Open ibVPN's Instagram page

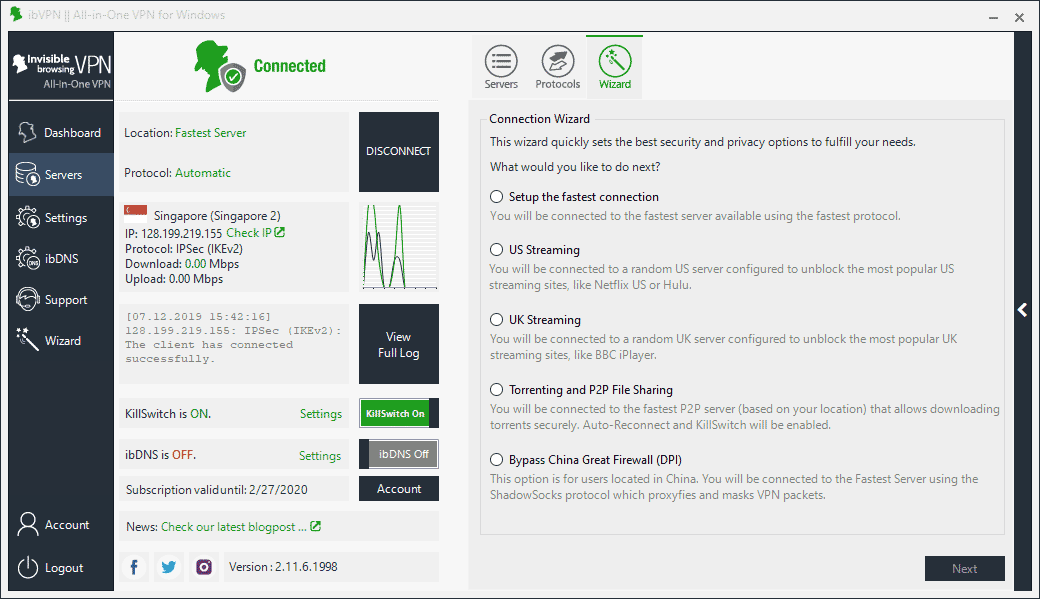coord(203,566)
